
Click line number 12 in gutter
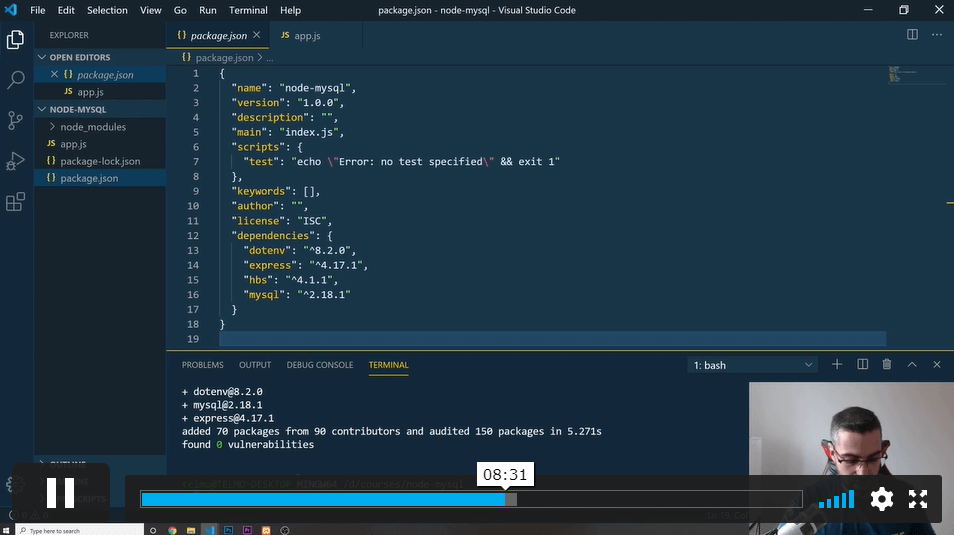click(x=193, y=236)
